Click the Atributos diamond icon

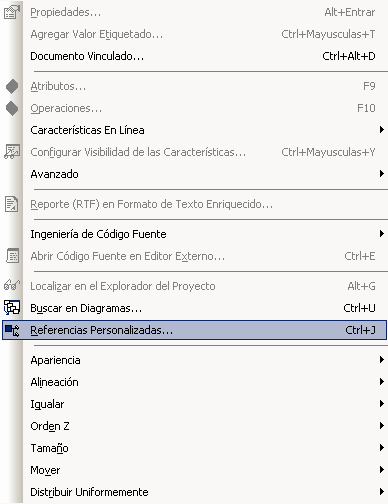coord(12,86)
